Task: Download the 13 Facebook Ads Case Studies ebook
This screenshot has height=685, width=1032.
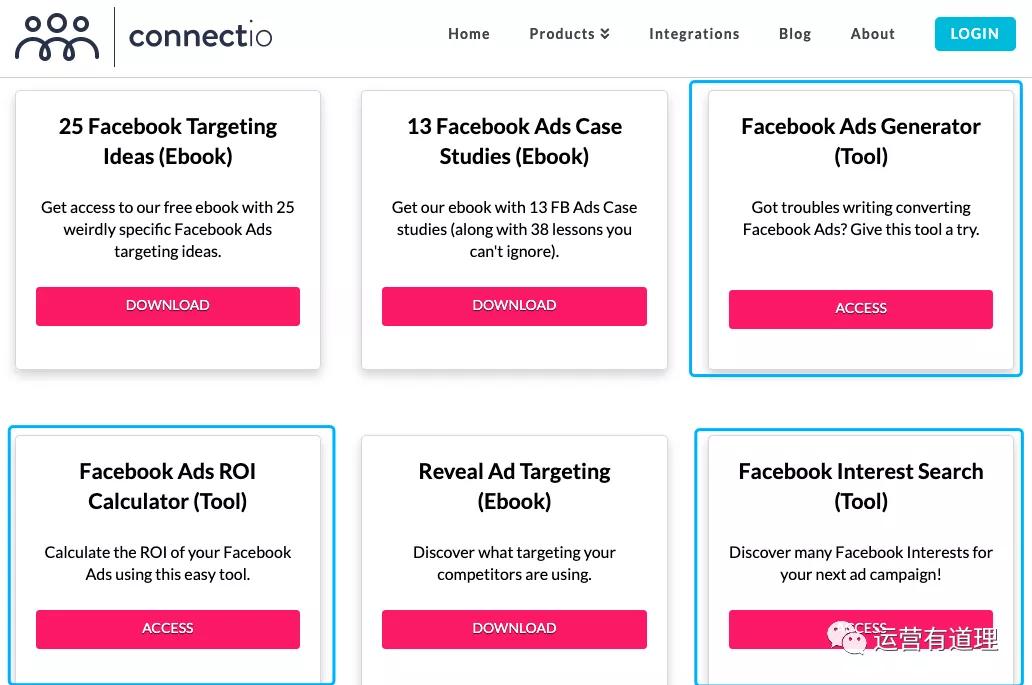Action: 514,306
